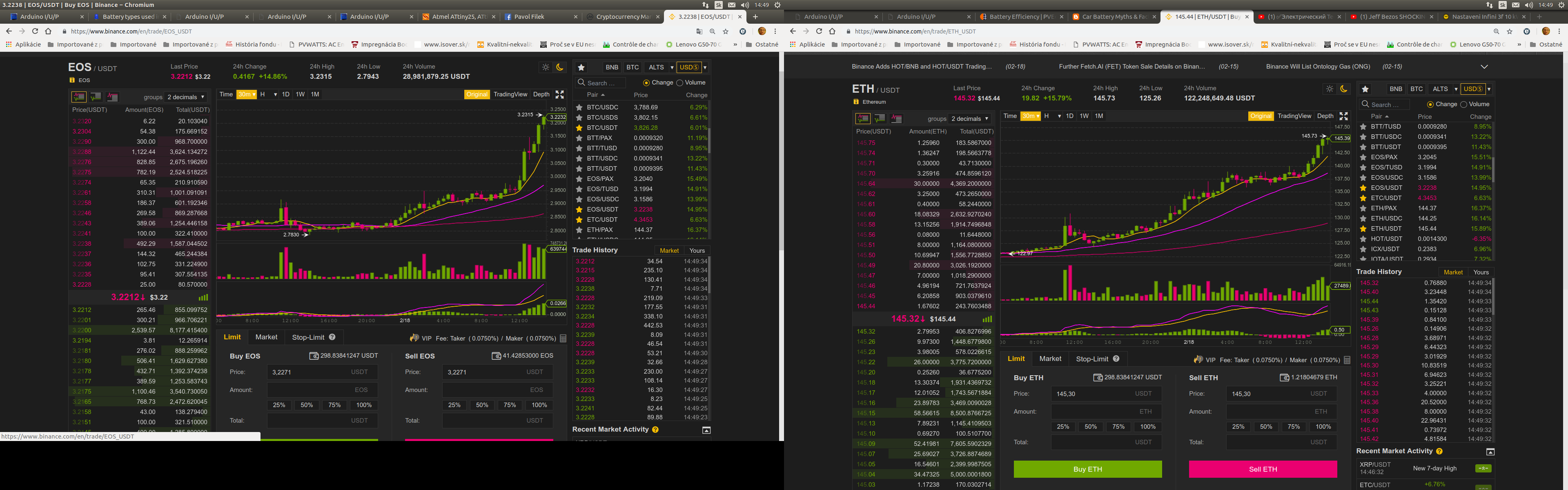1568x490 pixels.
Task: Switch to Stop-Limit tab in EOS order form
Action: point(308,337)
